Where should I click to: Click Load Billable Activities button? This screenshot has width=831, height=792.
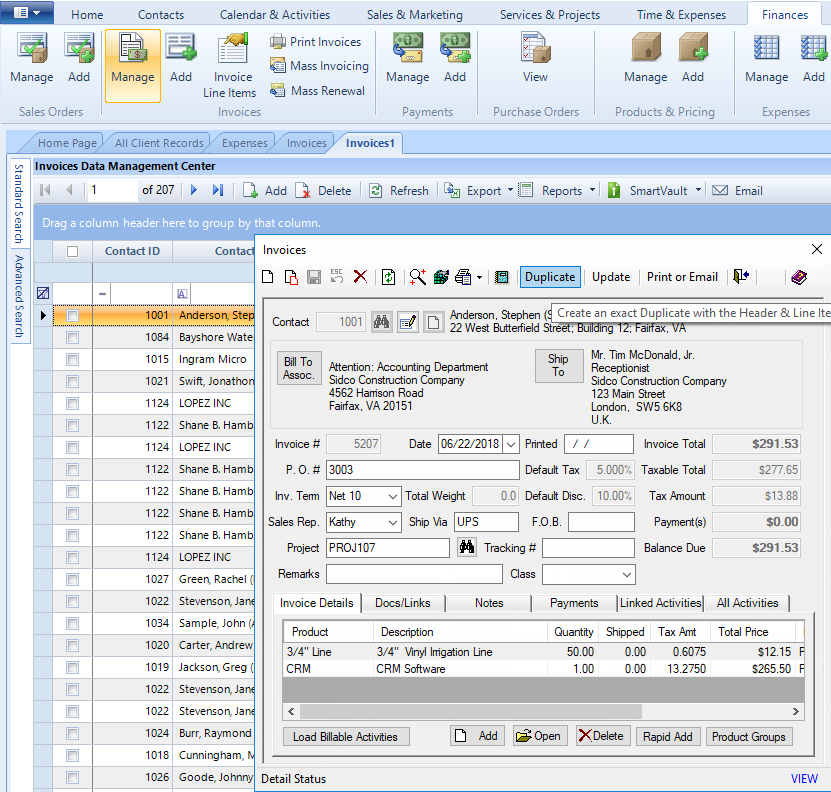[345, 736]
